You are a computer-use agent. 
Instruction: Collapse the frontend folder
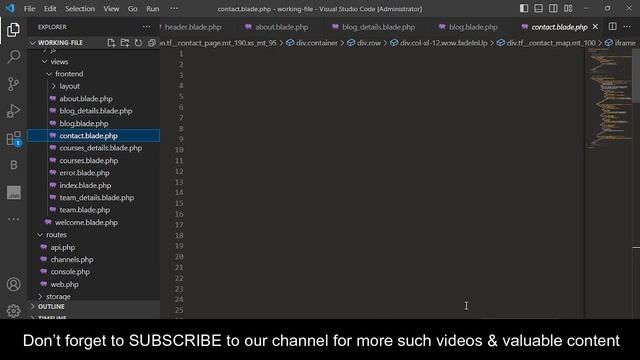coord(69,74)
